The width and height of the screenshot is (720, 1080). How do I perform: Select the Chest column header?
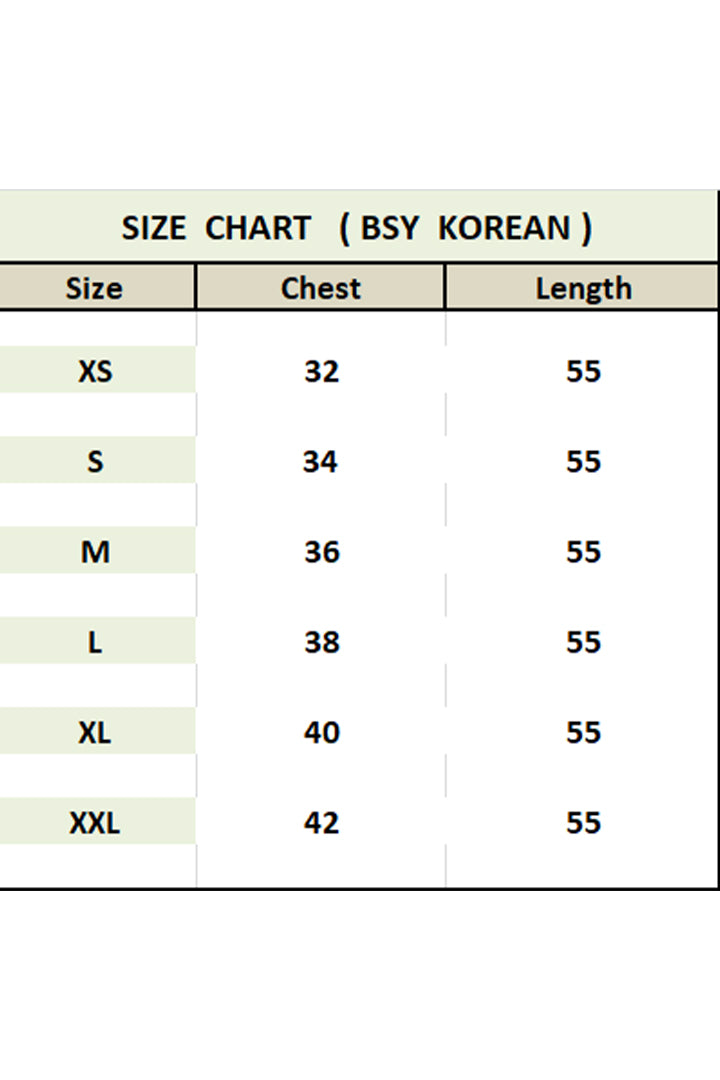pos(320,288)
